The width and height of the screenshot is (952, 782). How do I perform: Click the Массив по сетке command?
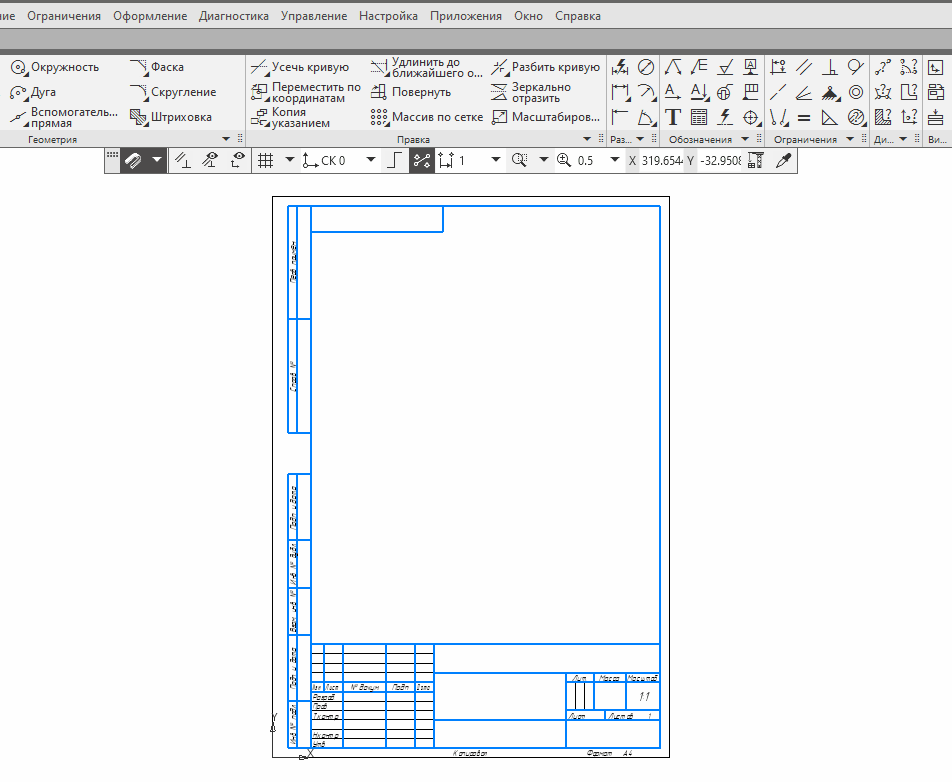click(x=426, y=117)
